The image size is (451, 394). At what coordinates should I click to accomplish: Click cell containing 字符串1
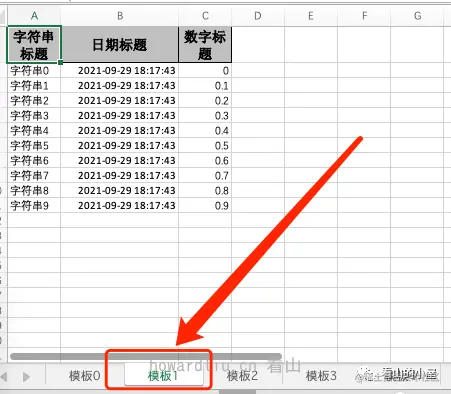point(34,85)
